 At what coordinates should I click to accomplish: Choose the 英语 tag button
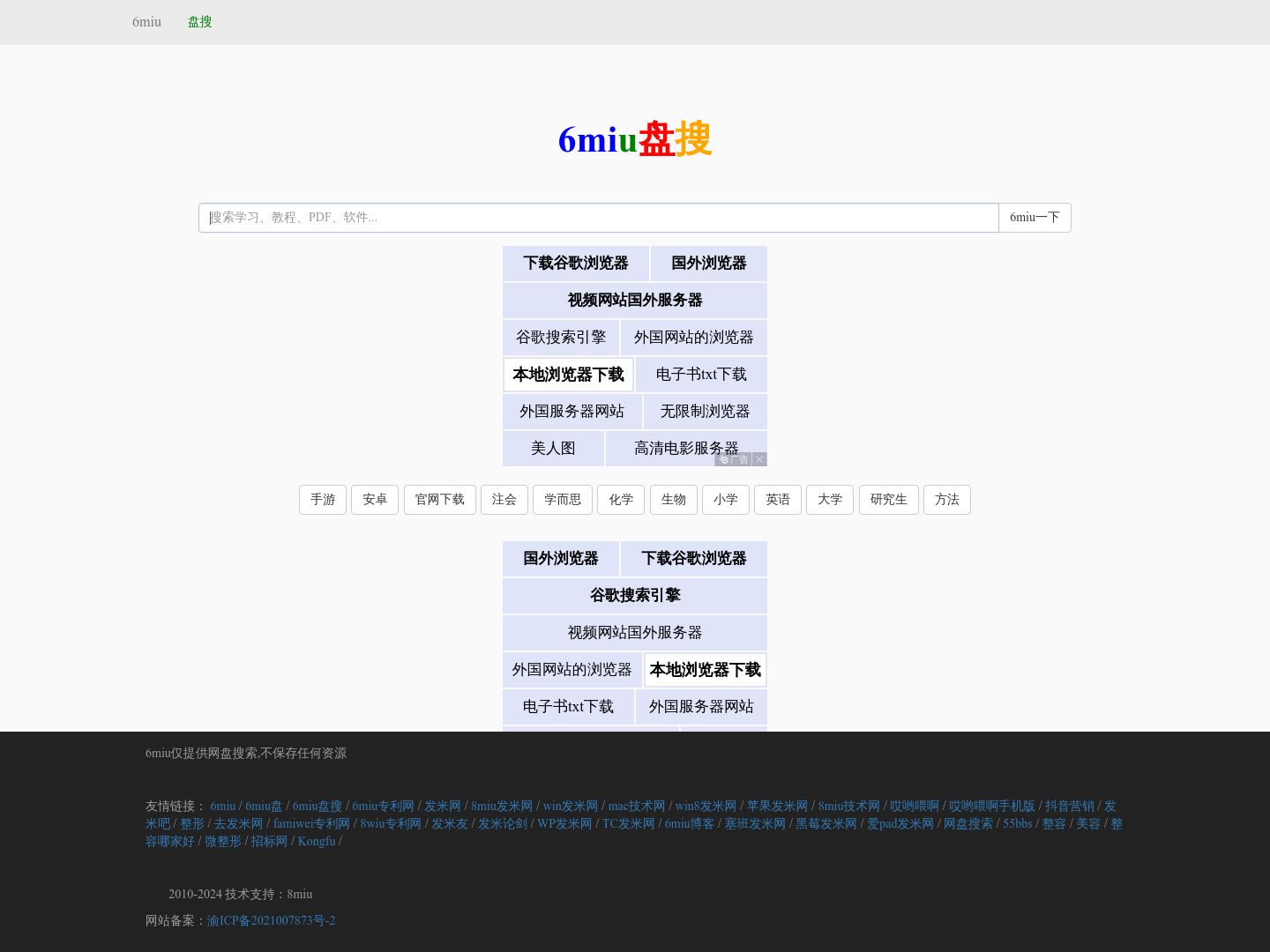(778, 500)
